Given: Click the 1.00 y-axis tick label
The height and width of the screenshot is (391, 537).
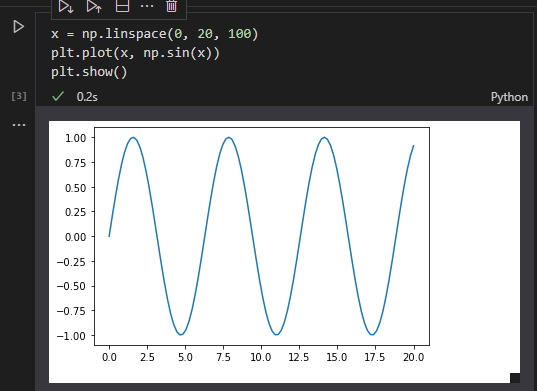Looking at the screenshot, I should click(75, 138).
